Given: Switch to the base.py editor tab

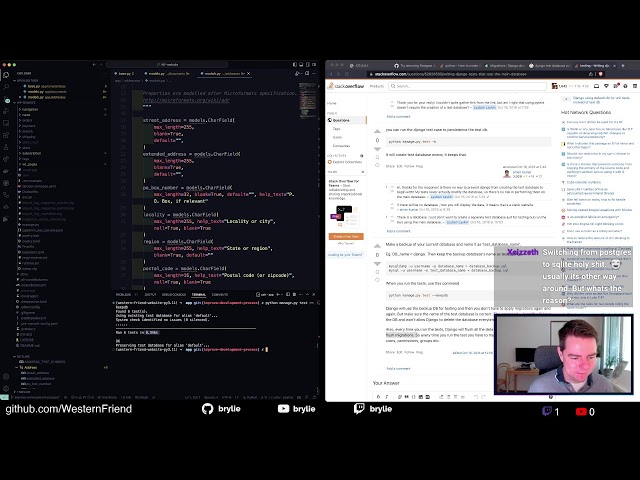Looking at the screenshot, I should 126,74.
